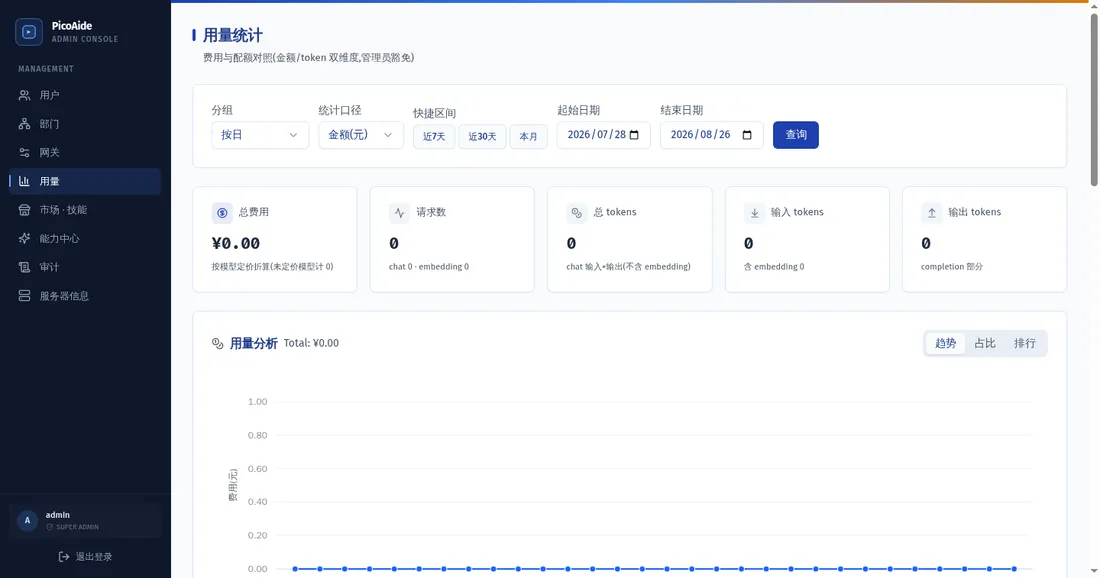Open the 市场·技能 store icon
1100x578 pixels.
coord(25,210)
